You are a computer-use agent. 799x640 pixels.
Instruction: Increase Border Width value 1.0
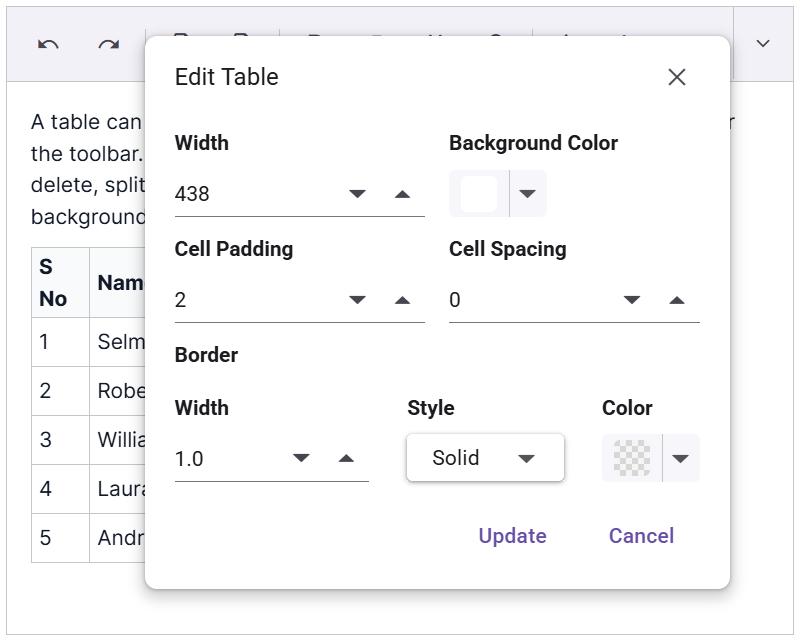pyautogui.click(x=347, y=458)
